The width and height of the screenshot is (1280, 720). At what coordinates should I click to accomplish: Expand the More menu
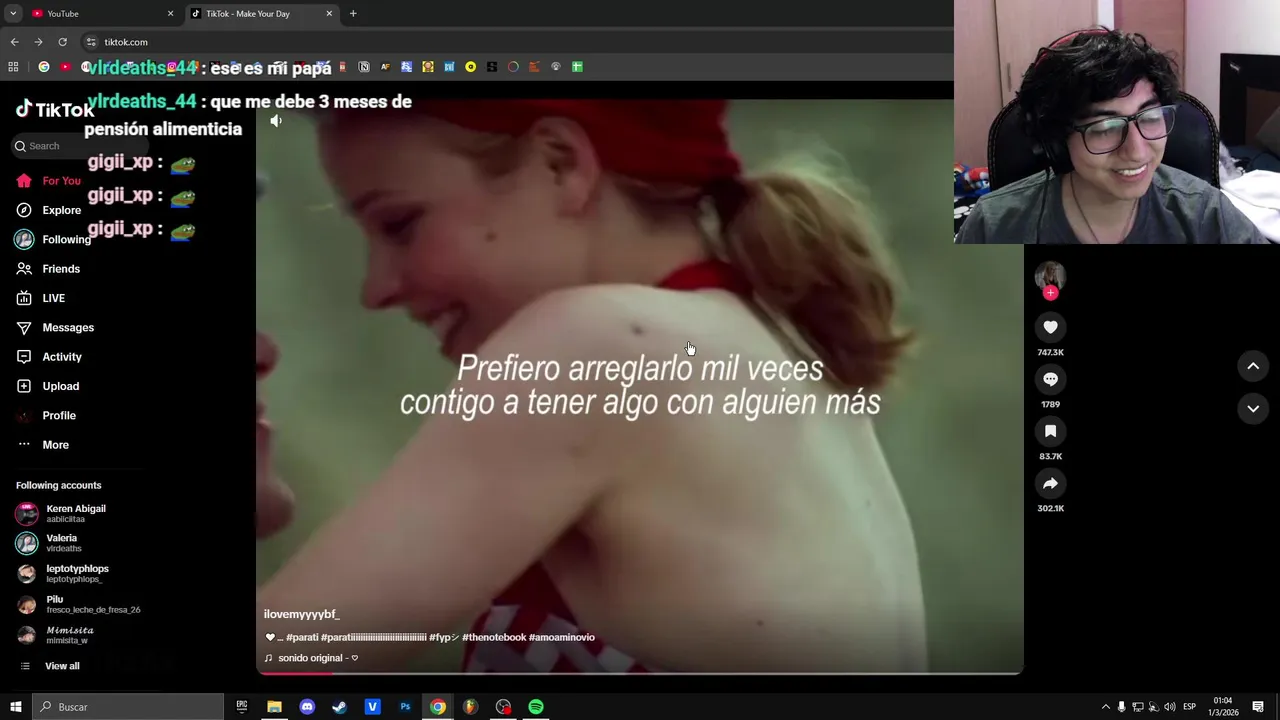(x=42, y=445)
